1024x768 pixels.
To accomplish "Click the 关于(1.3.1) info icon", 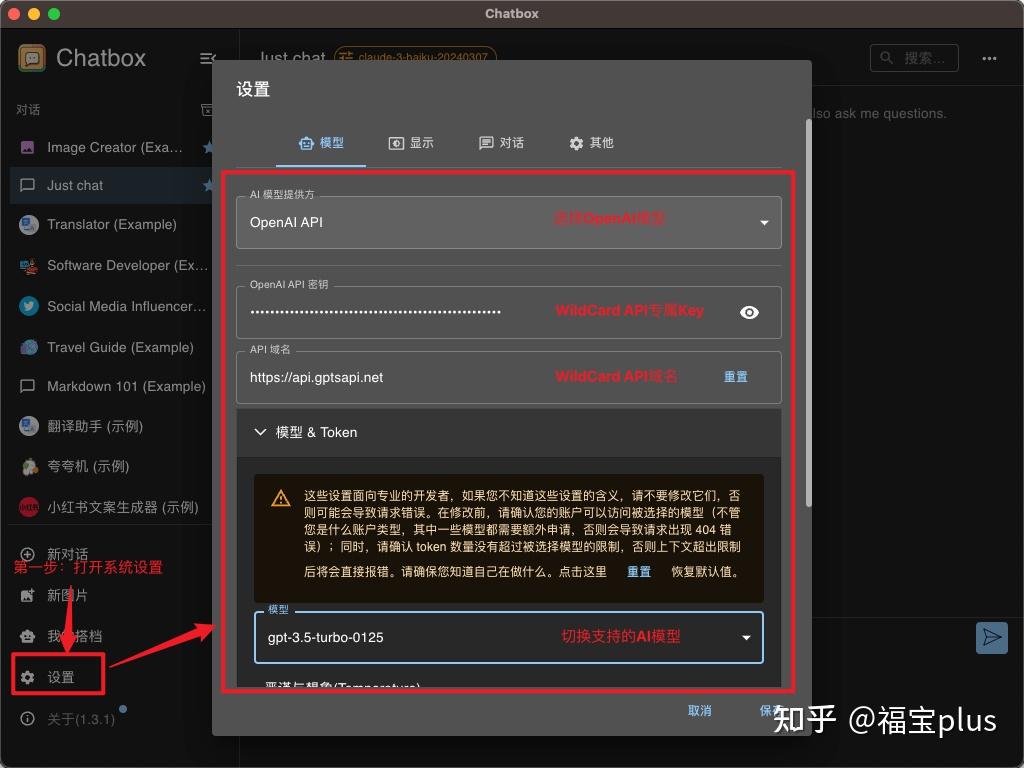I will (x=25, y=717).
